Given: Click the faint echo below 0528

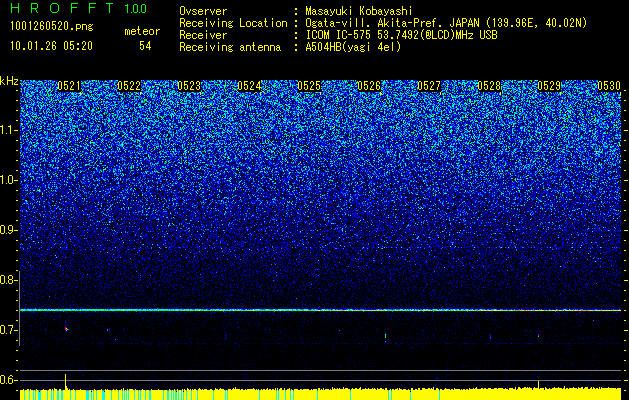Looking at the screenshot, I should (490, 337).
